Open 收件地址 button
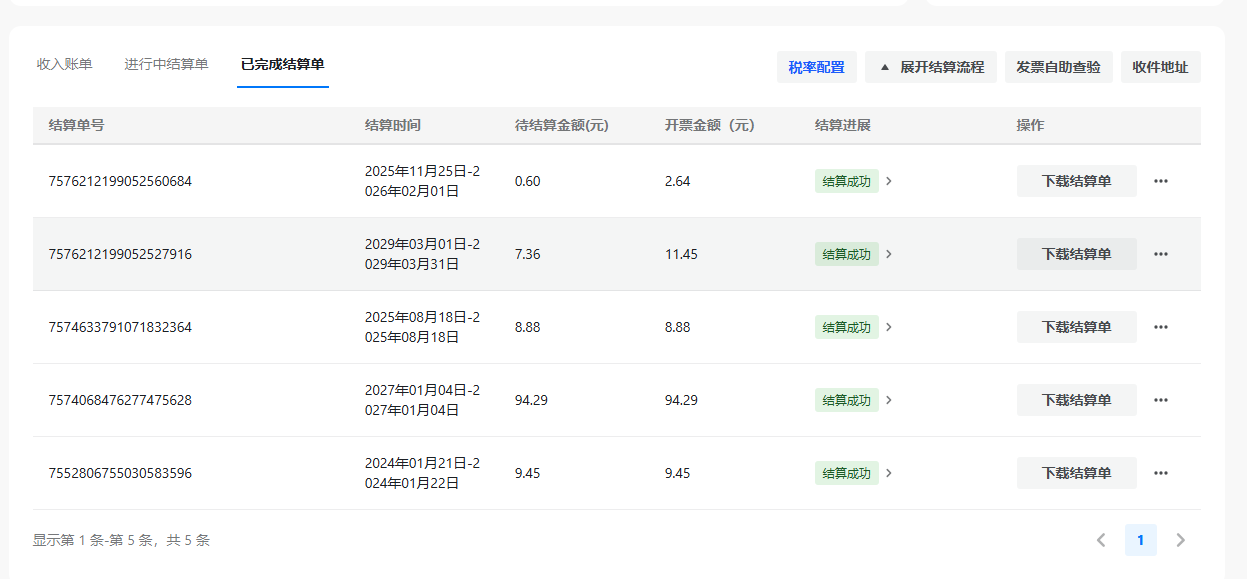 pyautogui.click(x=1160, y=67)
